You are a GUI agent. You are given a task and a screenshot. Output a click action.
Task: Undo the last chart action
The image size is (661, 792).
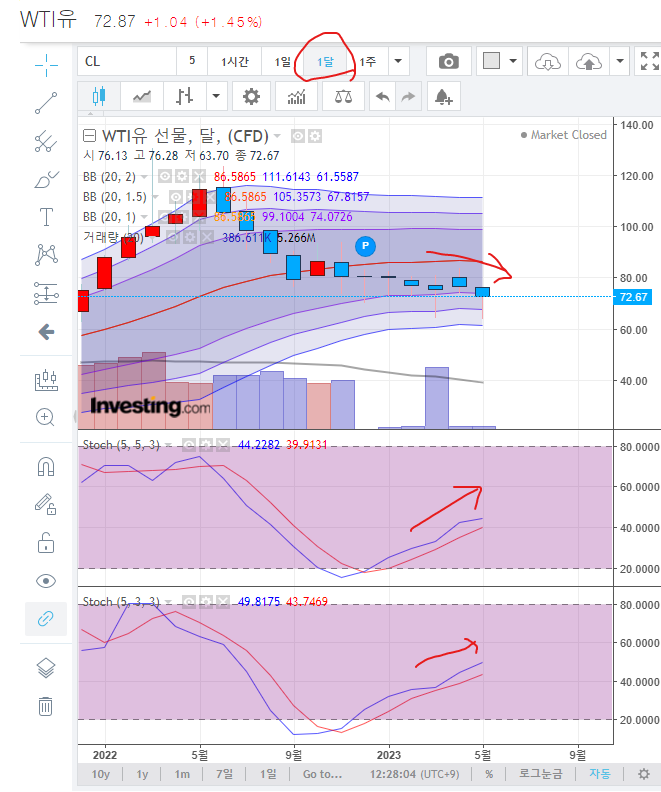point(382,96)
